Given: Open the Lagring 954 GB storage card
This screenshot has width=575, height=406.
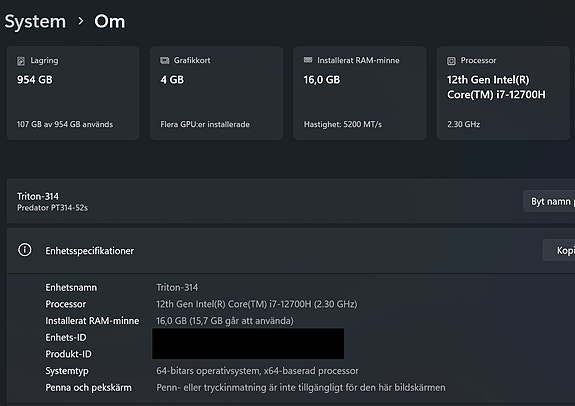Looking at the screenshot, I should click(x=73, y=93).
